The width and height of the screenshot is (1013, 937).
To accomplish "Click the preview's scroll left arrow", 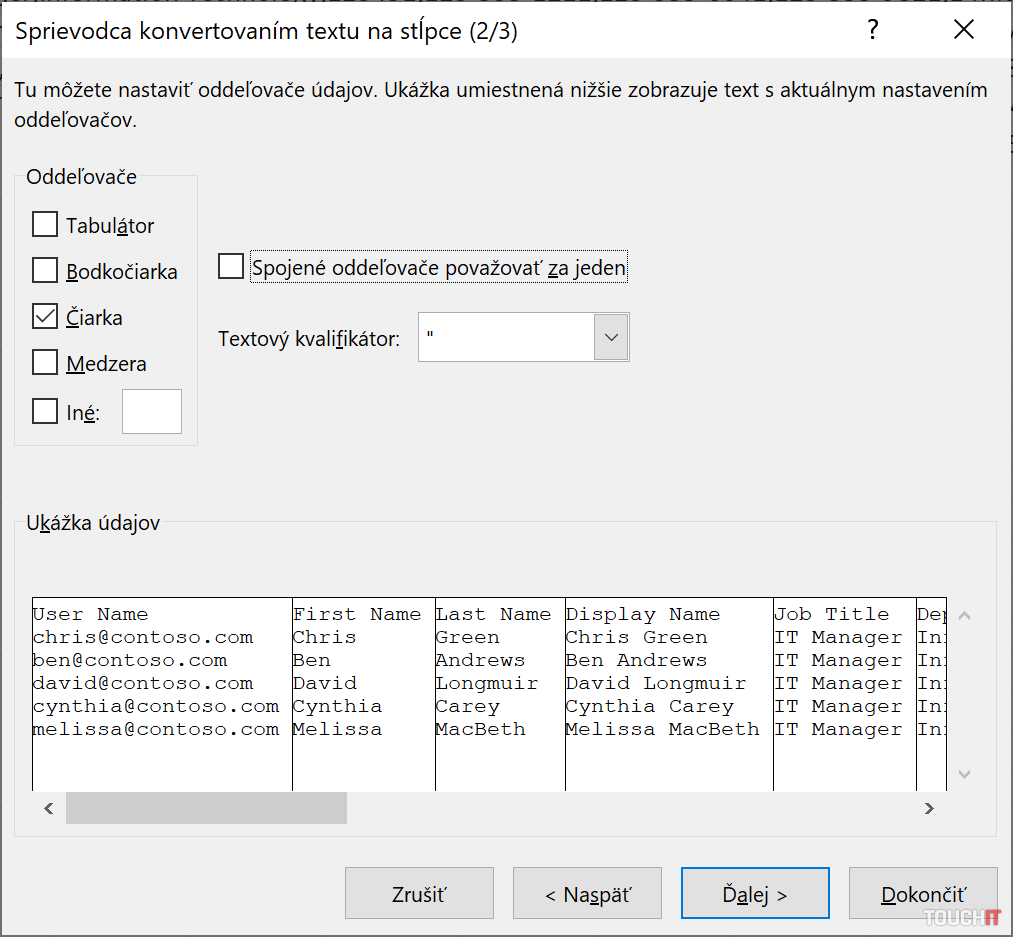I will point(48,808).
